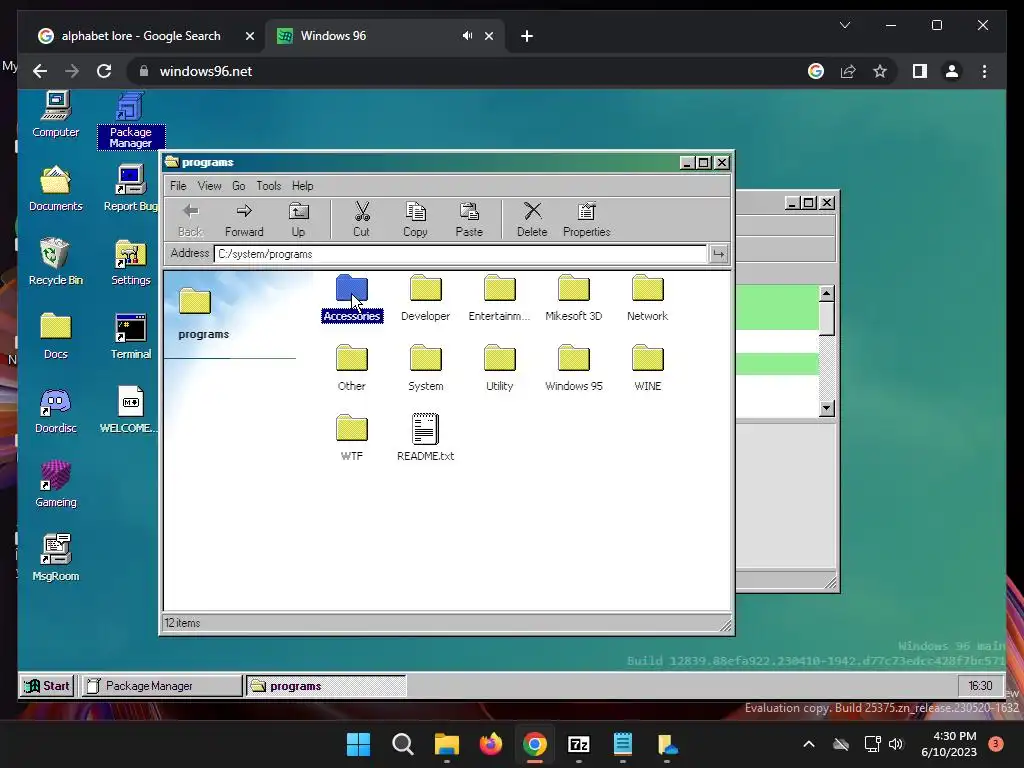Open the Windows 95 folder

(573, 368)
